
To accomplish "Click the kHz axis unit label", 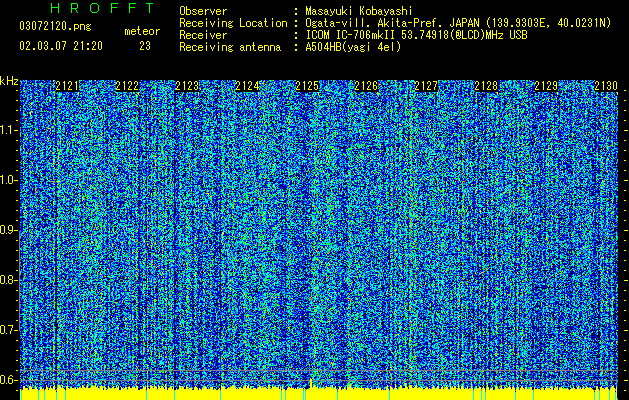I will click(9, 81).
